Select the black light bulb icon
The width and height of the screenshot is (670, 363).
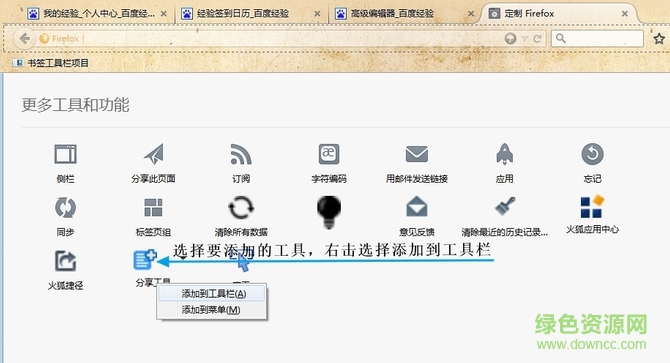click(x=329, y=212)
